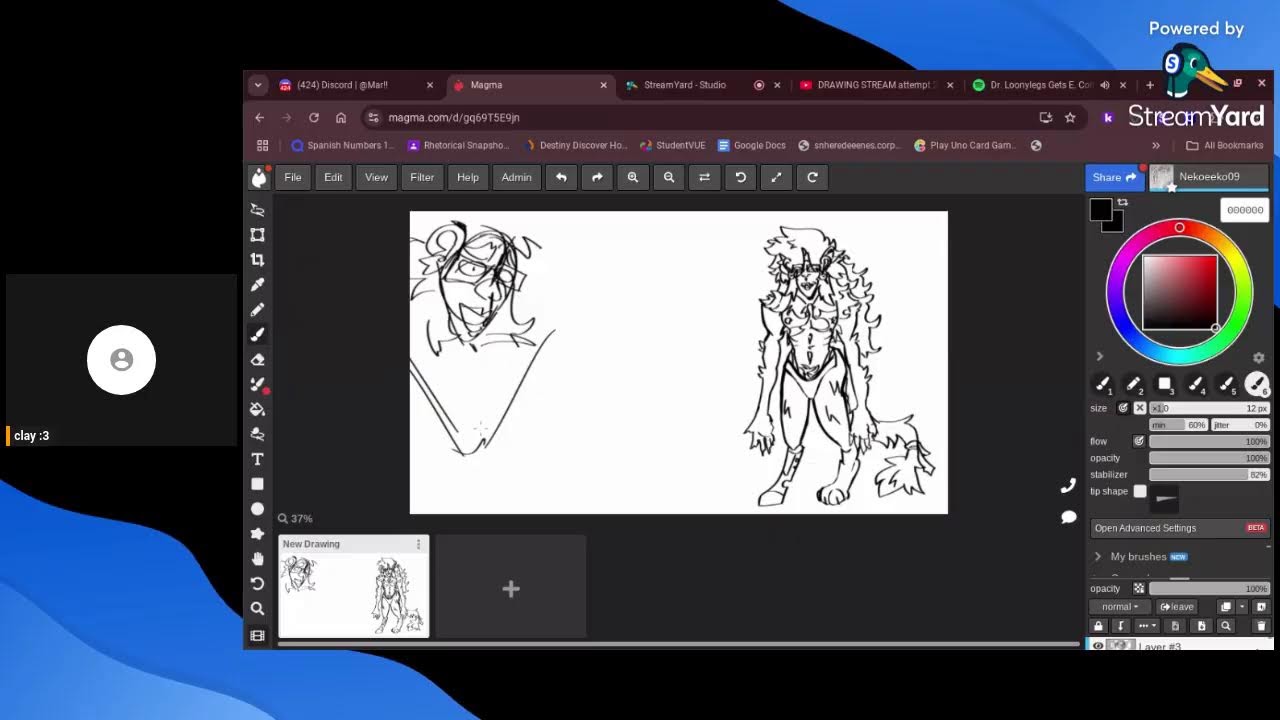Select the rectangle shape tool

257,484
